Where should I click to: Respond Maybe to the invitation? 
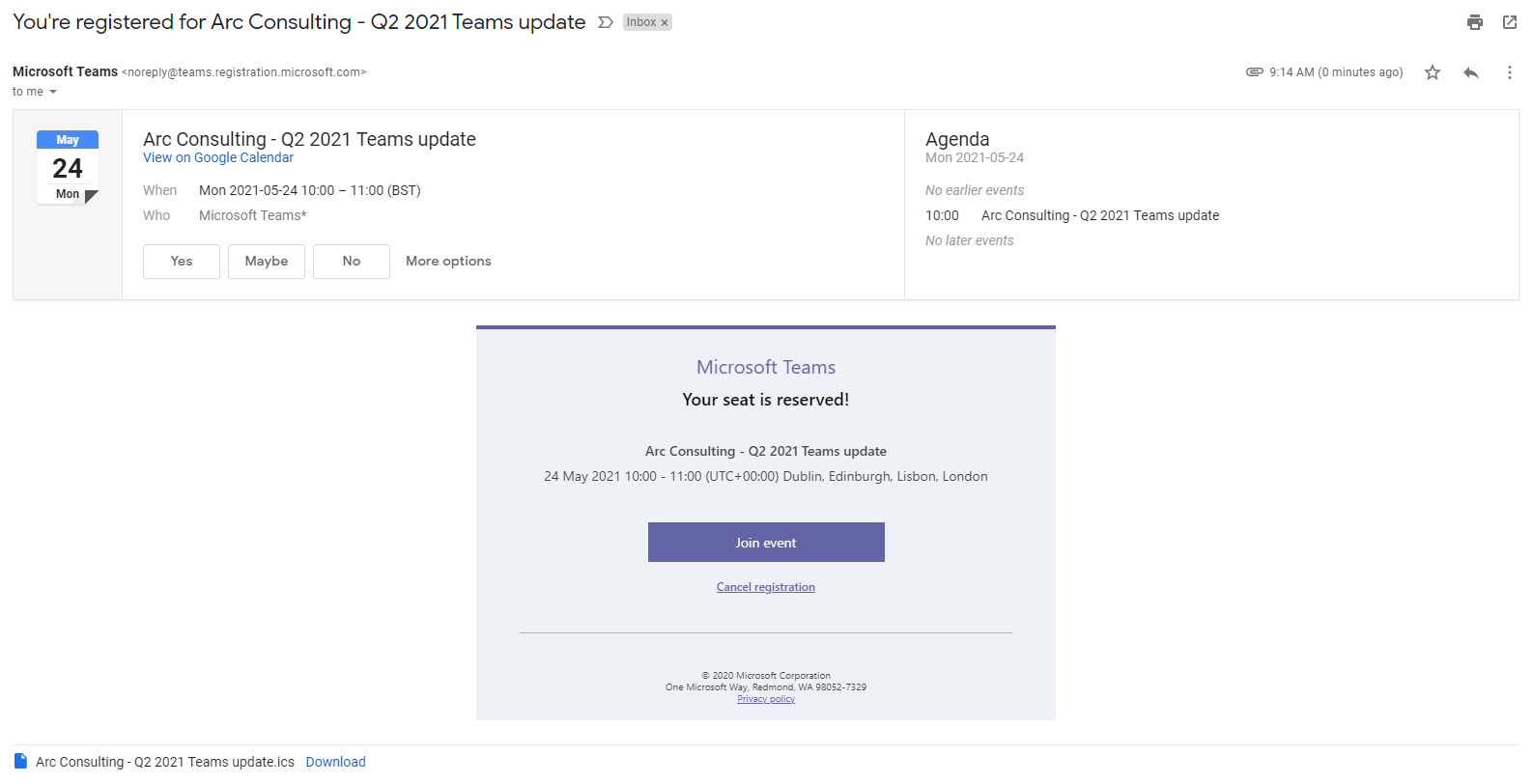click(267, 262)
